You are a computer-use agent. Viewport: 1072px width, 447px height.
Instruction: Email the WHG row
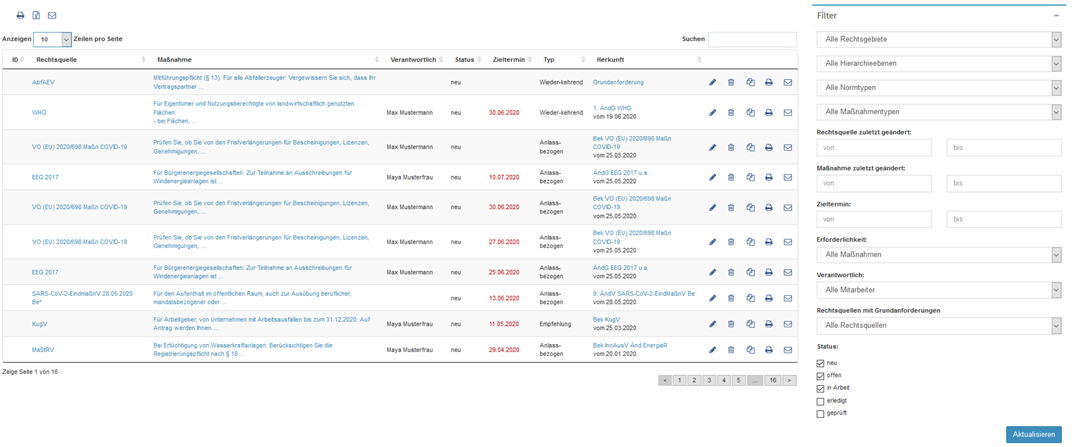788,112
